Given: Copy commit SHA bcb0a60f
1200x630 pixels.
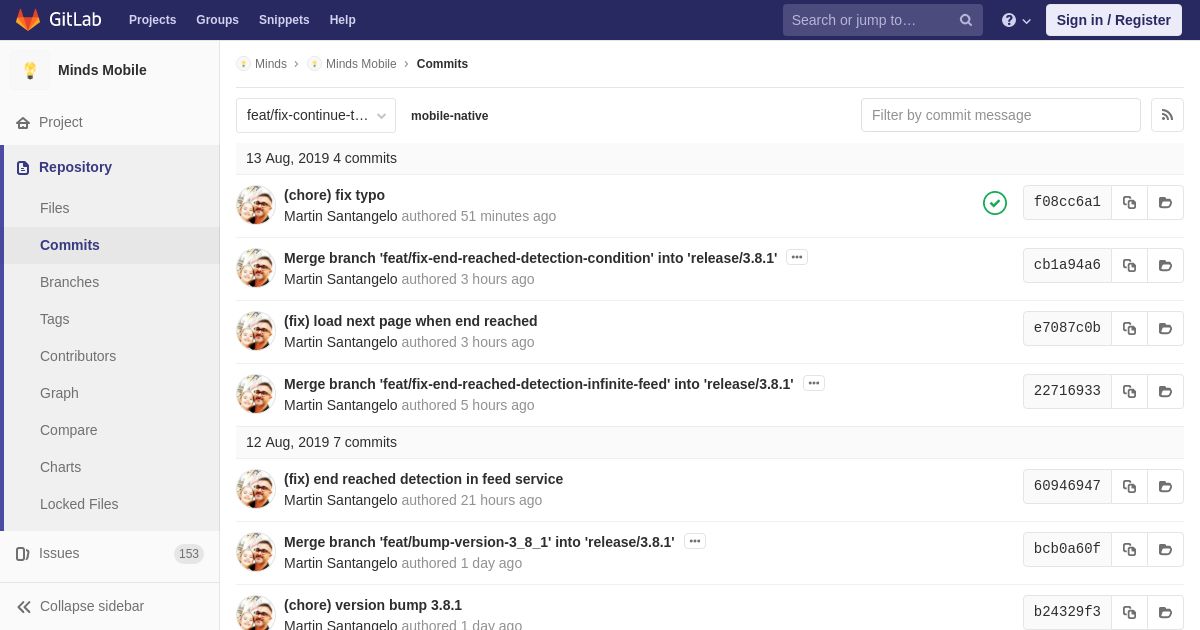Looking at the screenshot, I should click(x=1129, y=549).
